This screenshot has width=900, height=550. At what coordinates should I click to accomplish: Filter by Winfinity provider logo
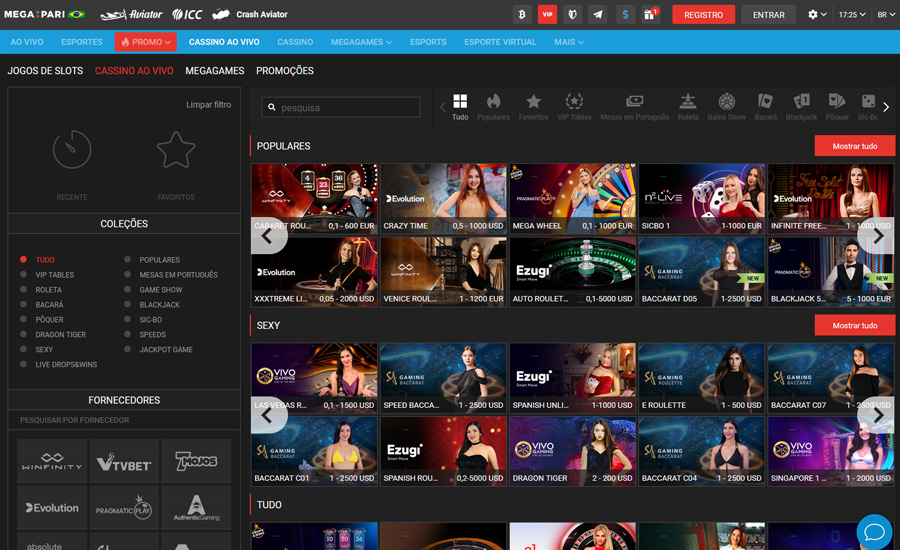click(x=52, y=460)
